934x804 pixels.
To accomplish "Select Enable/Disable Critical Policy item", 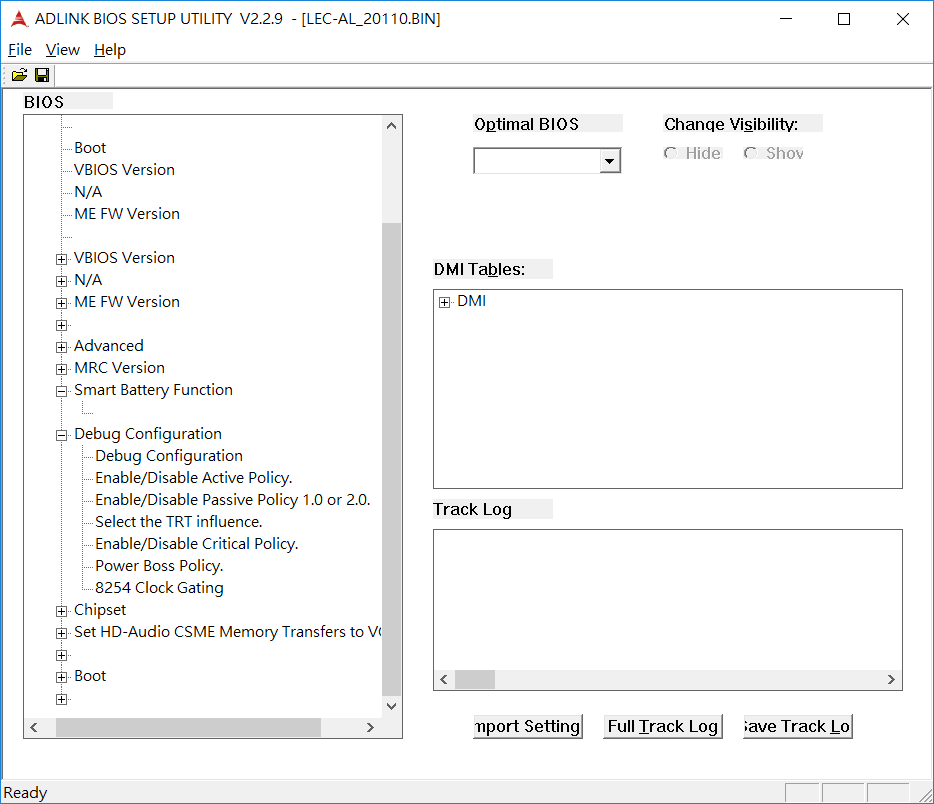I will click(197, 544).
